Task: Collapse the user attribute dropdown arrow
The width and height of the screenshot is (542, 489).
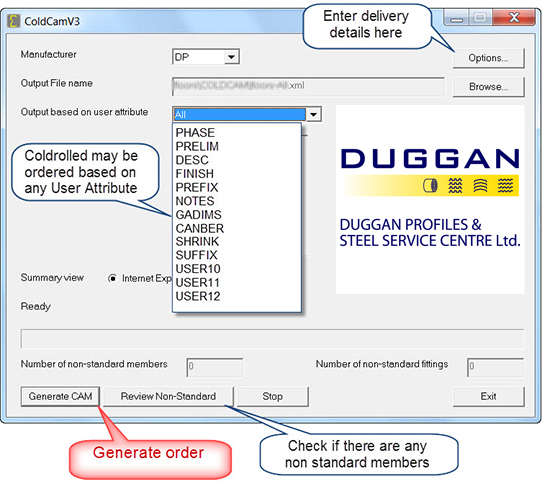Action: [x=314, y=114]
